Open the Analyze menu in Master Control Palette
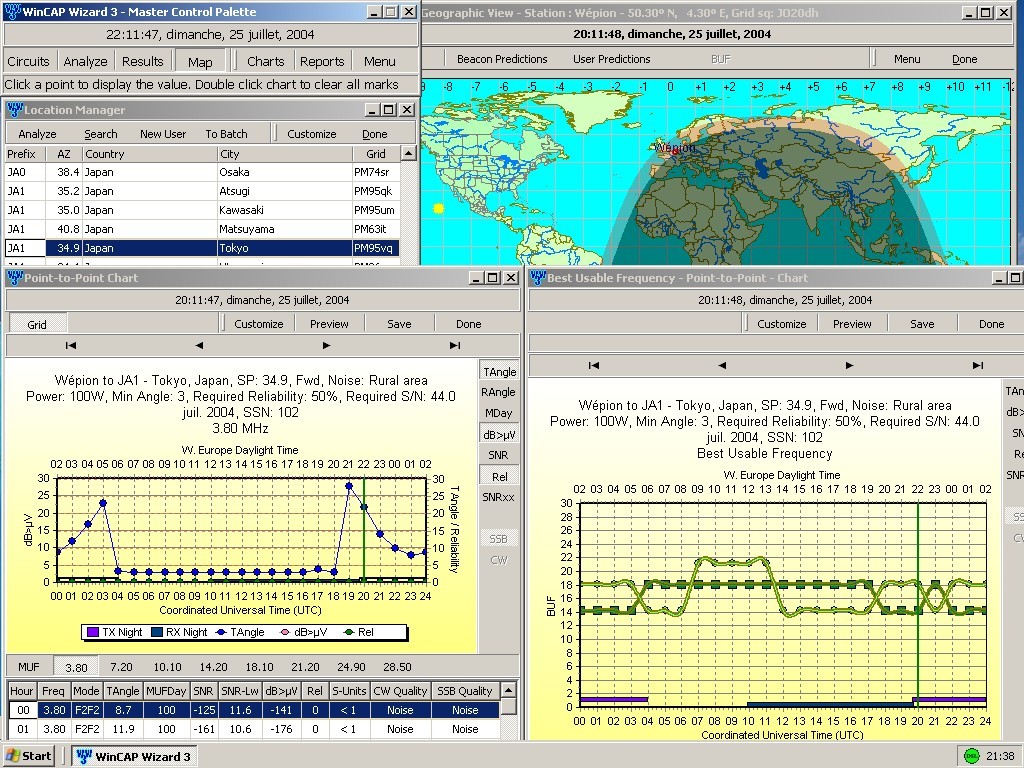1024x768 pixels. click(86, 61)
